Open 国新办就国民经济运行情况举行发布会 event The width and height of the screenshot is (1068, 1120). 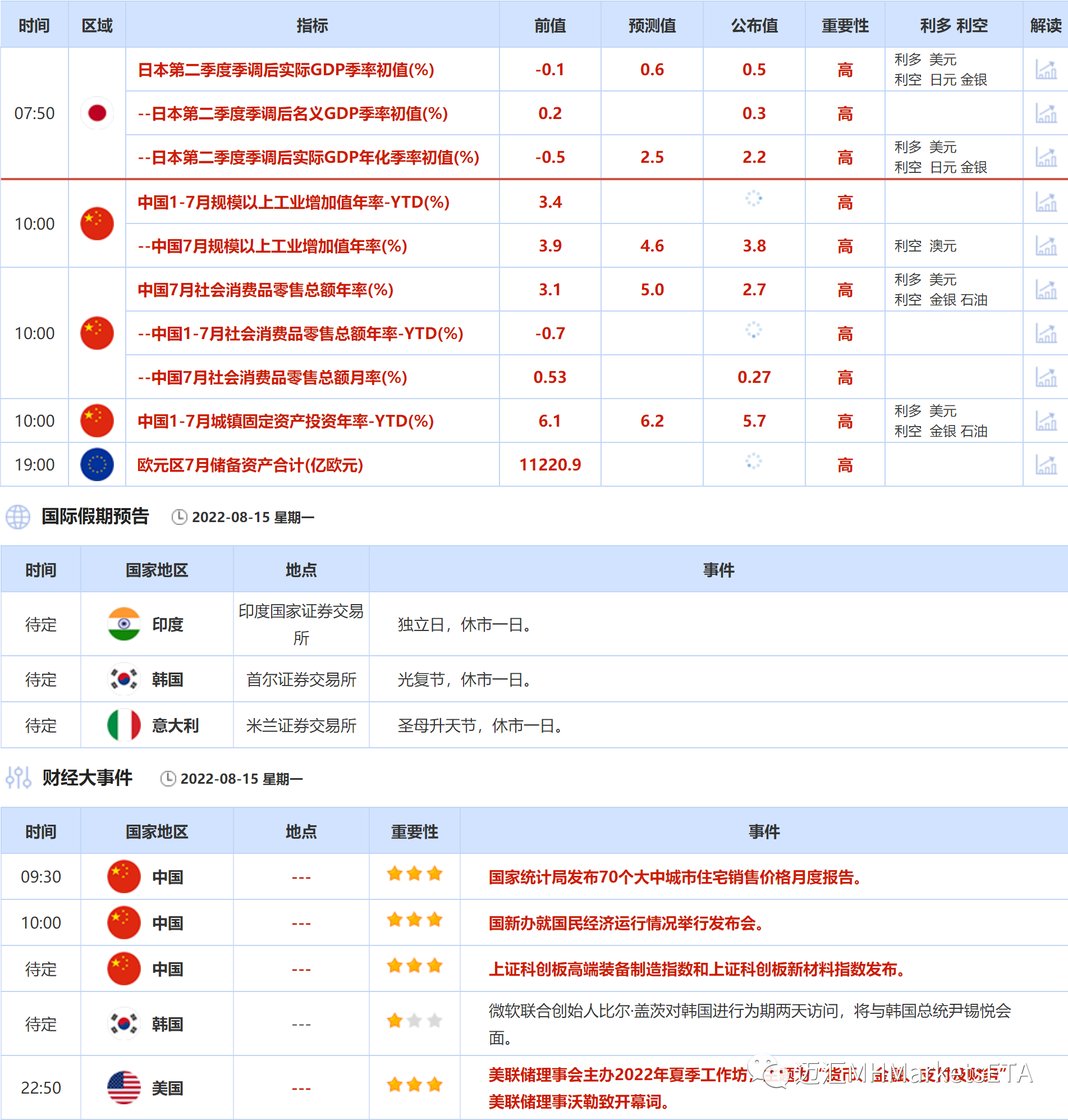[x=626, y=923]
